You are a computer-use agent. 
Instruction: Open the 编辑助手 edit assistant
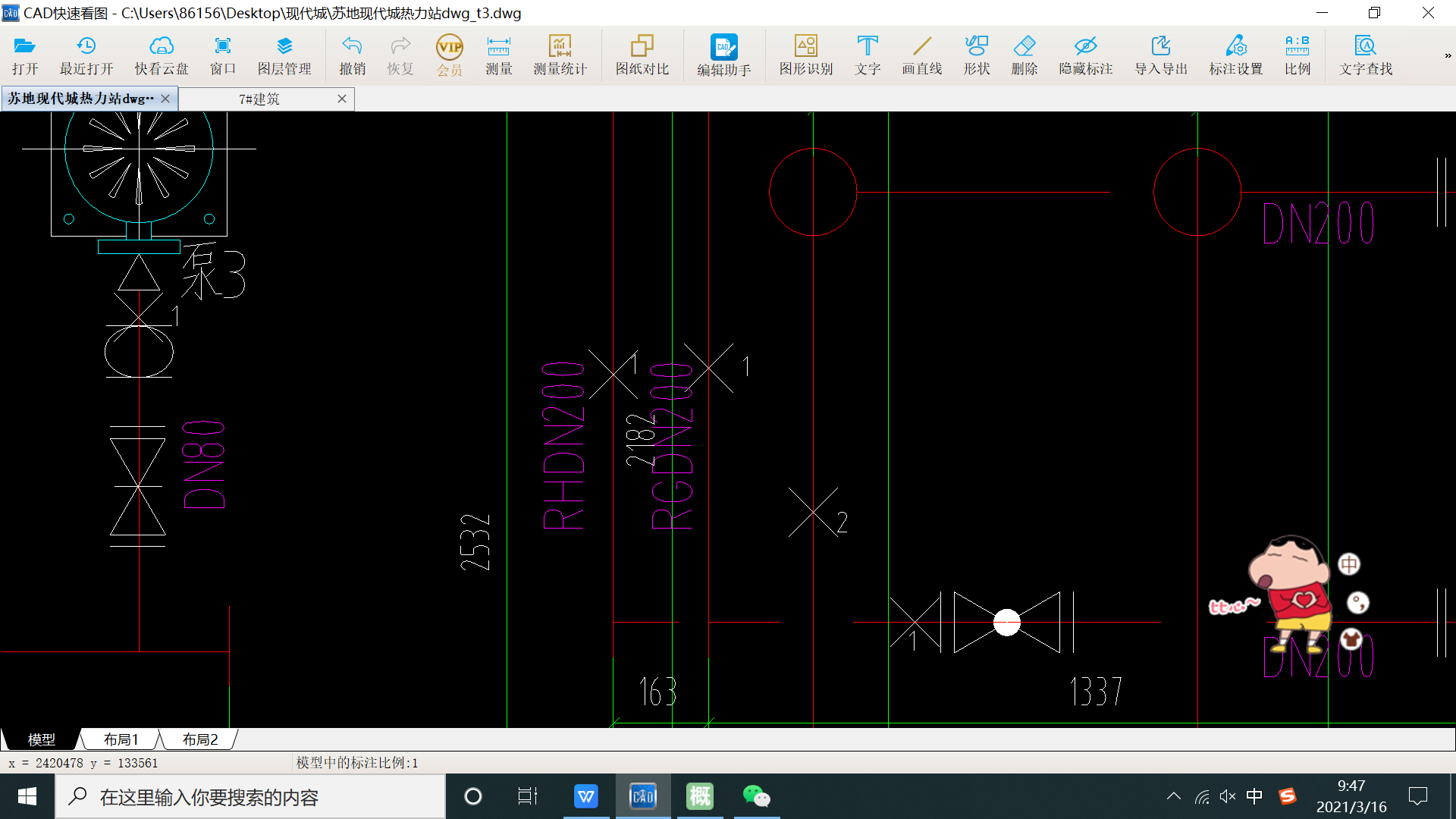(x=724, y=56)
